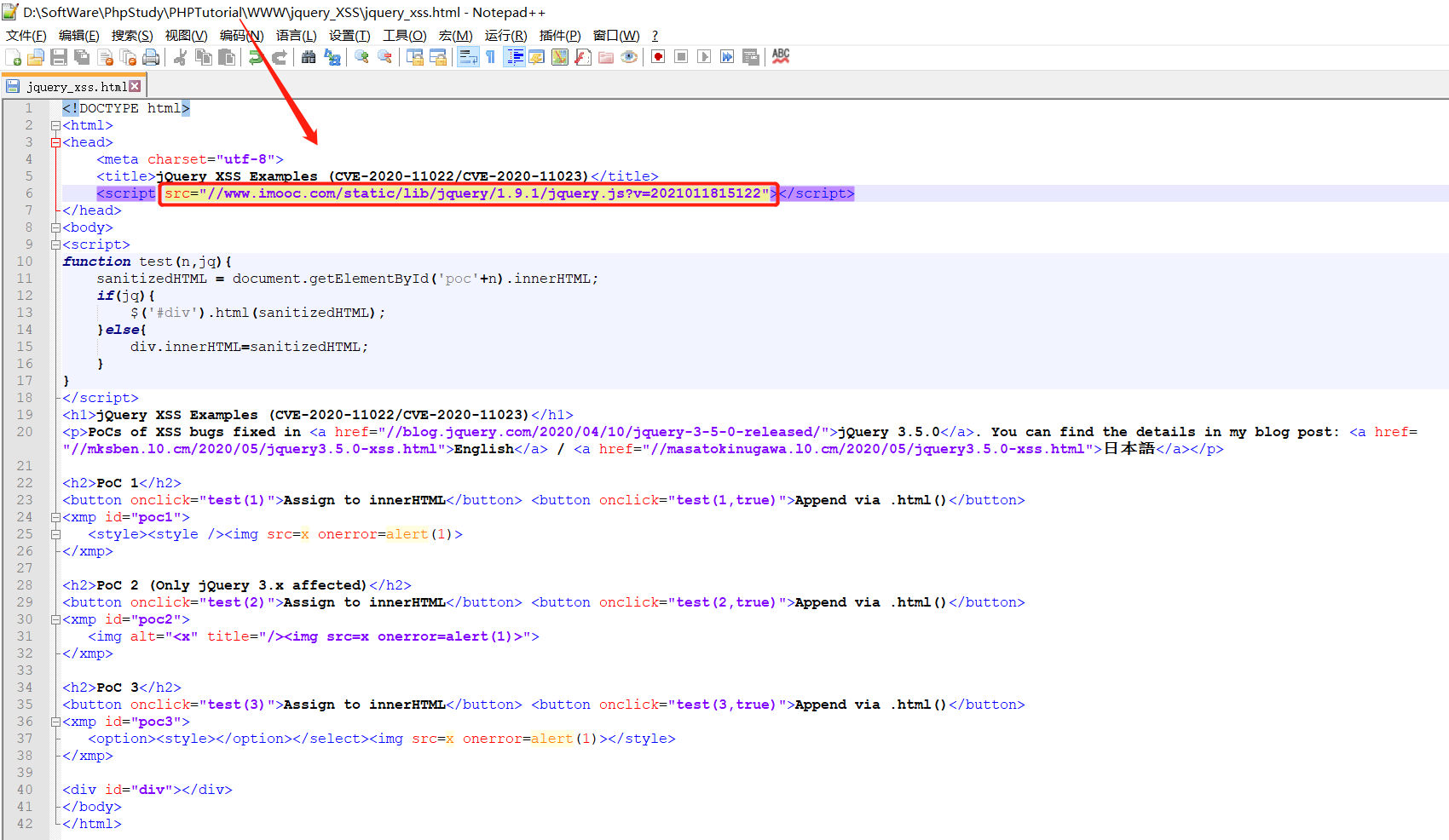
Task: Enable synchronized vertical scrolling icon
Action: [x=415, y=57]
